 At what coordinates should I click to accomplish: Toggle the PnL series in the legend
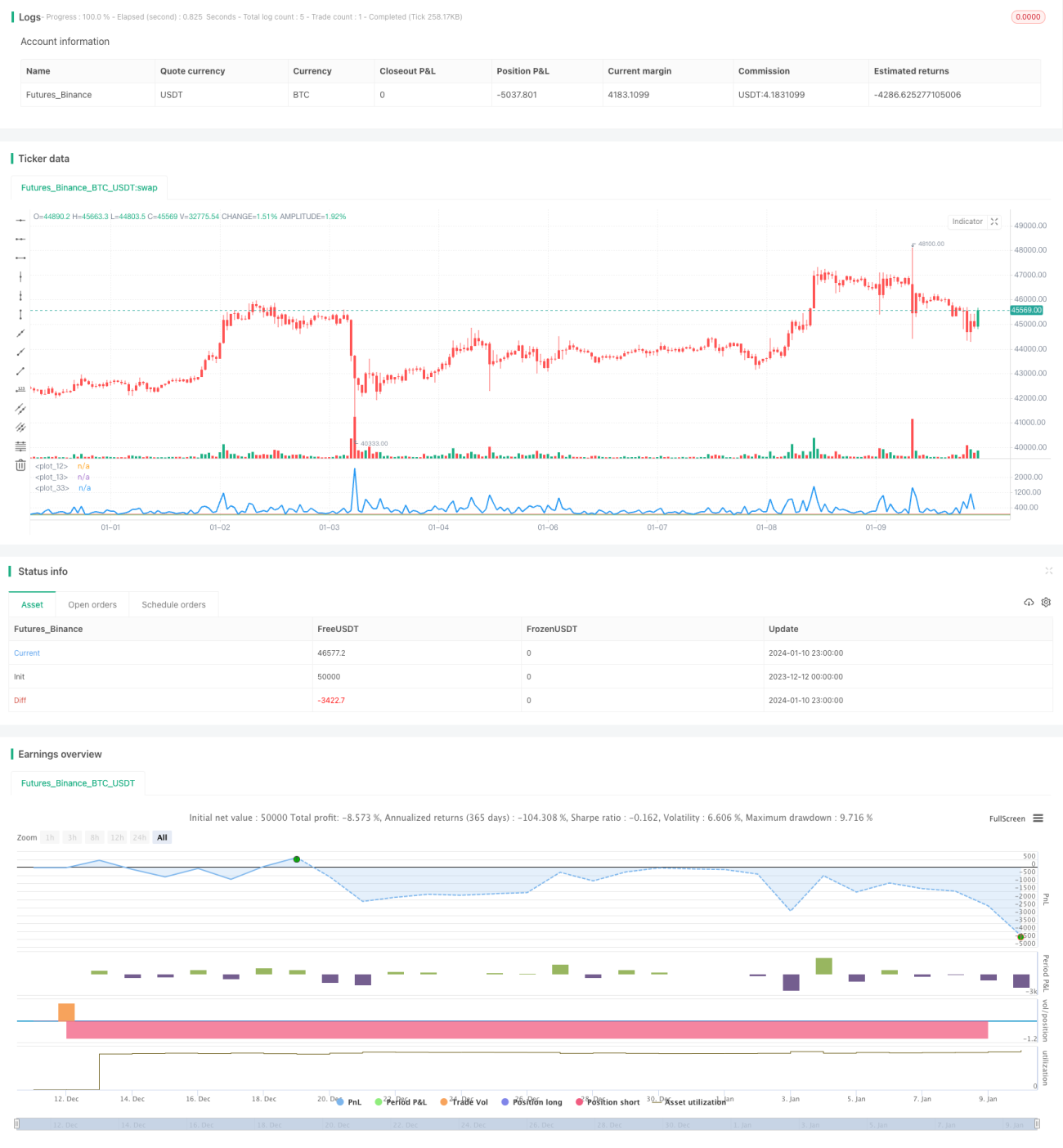point(349,1102)
